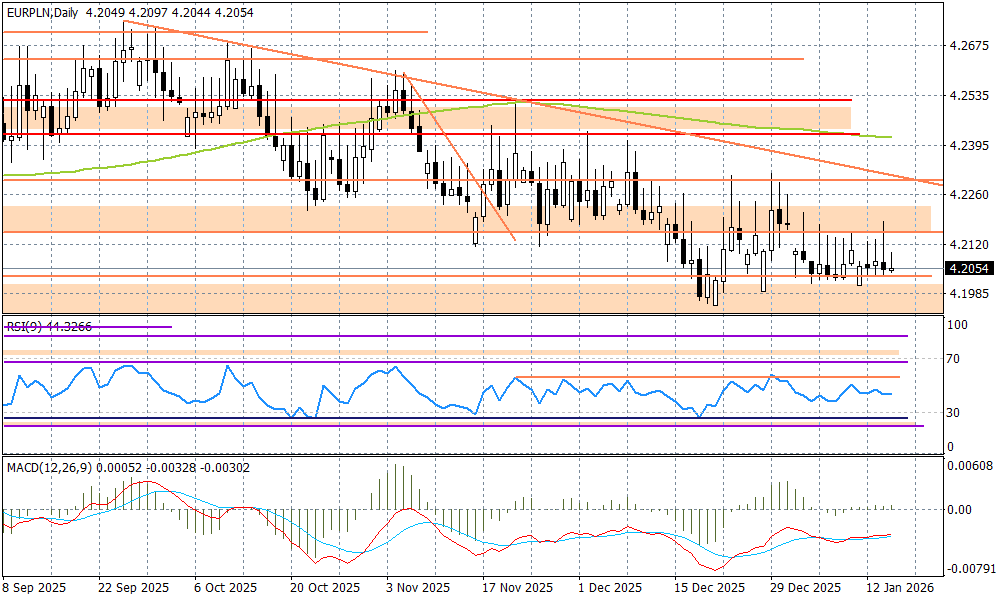Select the 15 Dec 2025 date label
Image resolution: width=1000 pixels, height=600 pixels.
tap(709, 589)
